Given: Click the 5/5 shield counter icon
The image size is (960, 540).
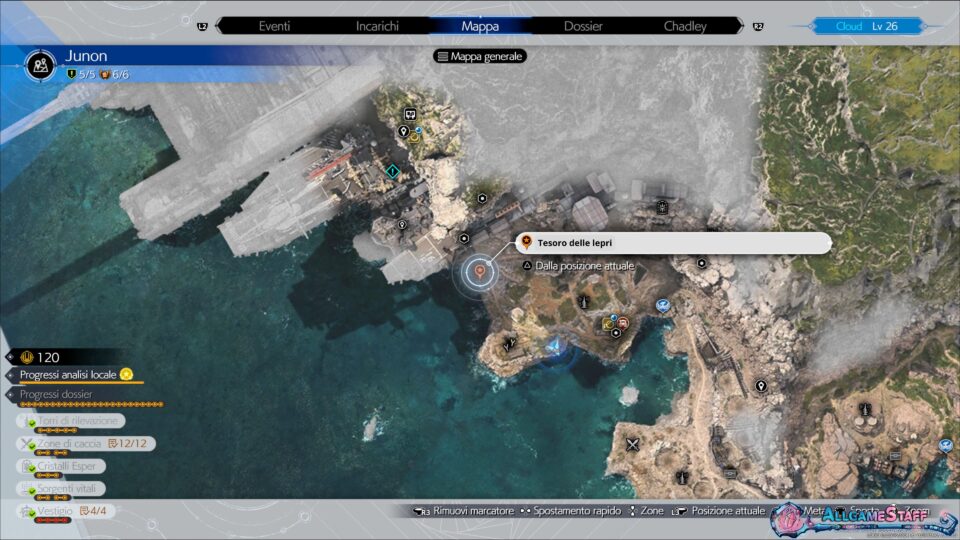Looking at the screenshot, I should point(71,74).
